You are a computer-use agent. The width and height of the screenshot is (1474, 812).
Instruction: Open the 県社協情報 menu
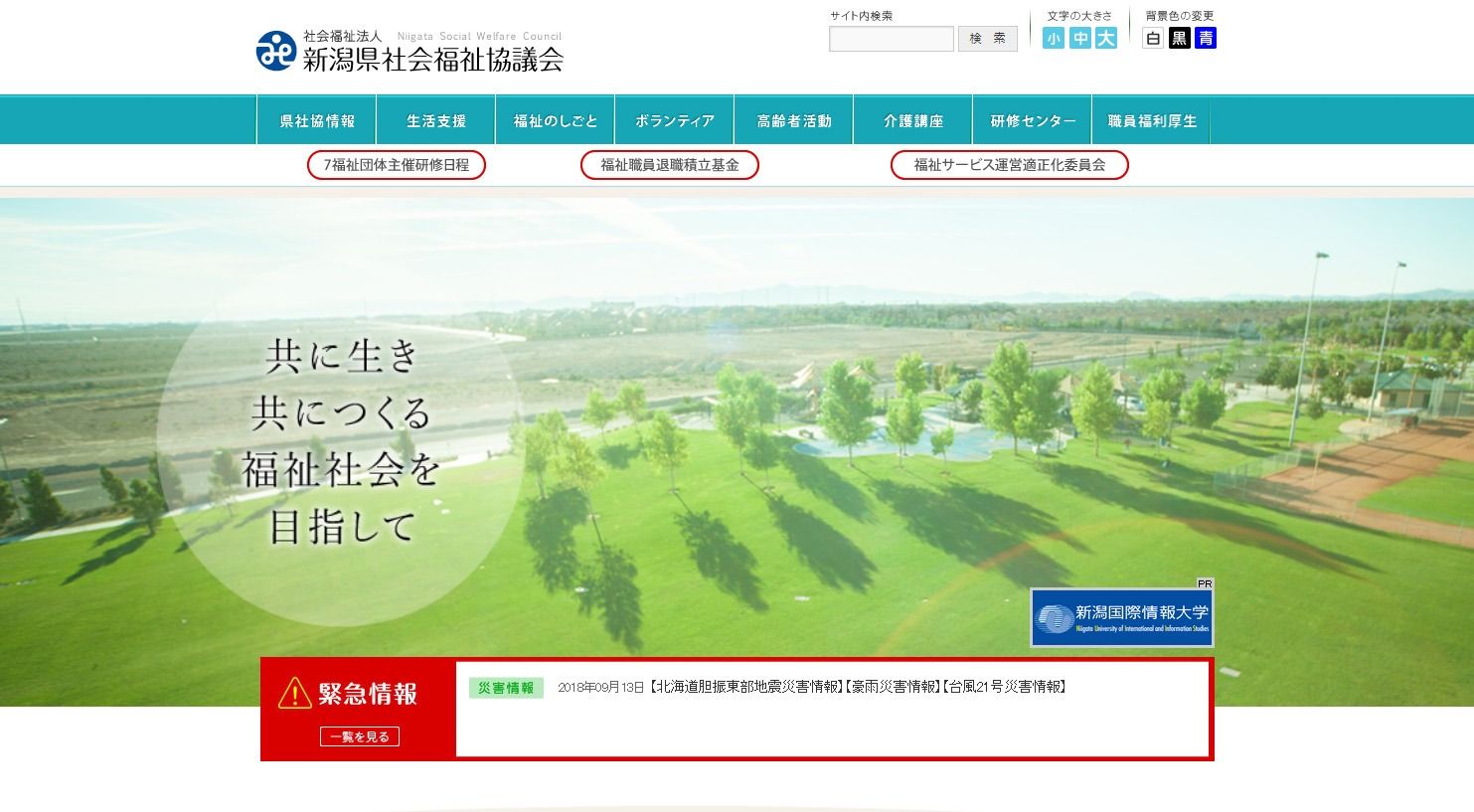(315, 119)
